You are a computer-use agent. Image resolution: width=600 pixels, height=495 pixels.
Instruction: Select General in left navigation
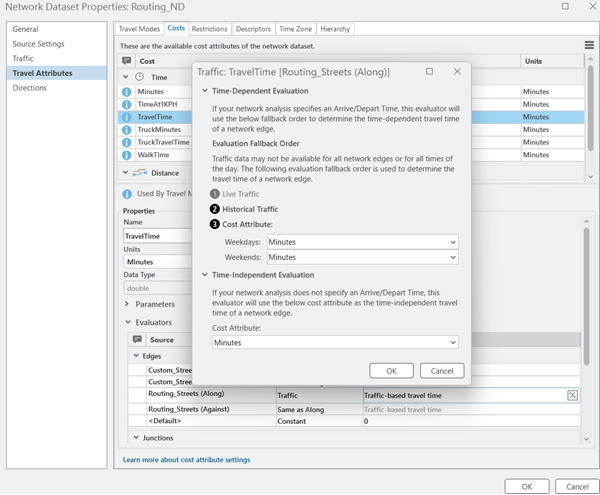click(x=57, y=29)
